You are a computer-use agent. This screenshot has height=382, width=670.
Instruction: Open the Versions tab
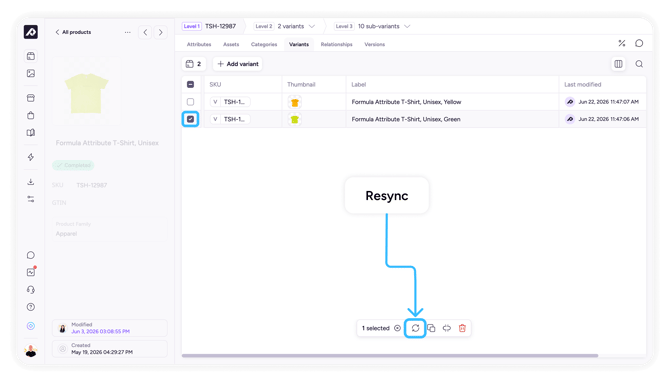click(375, 44)
